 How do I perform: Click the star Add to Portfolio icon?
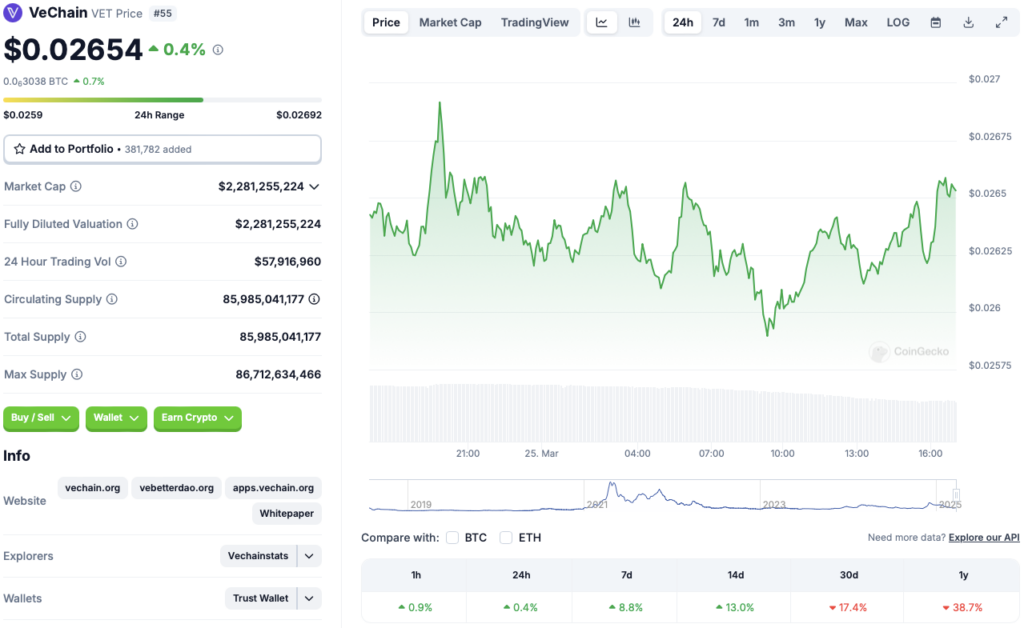coord(19,149)
